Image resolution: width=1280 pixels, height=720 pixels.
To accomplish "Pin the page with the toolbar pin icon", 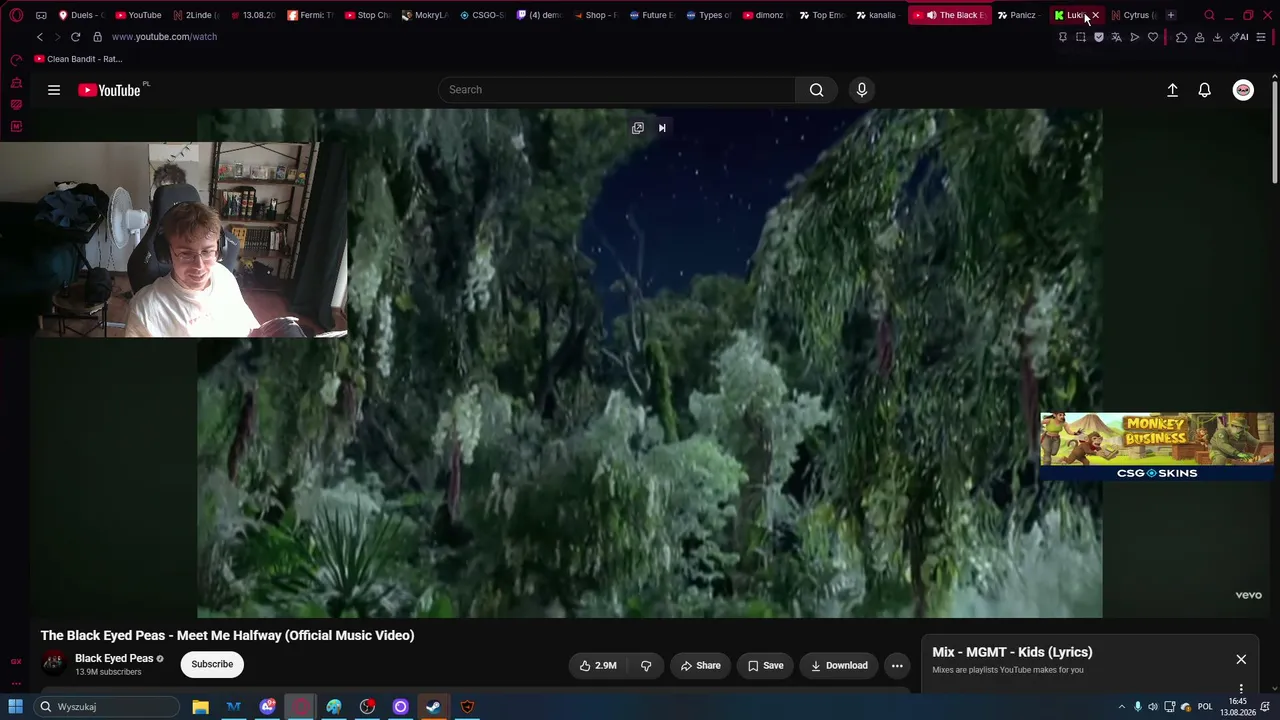I will pos(1063,37).
